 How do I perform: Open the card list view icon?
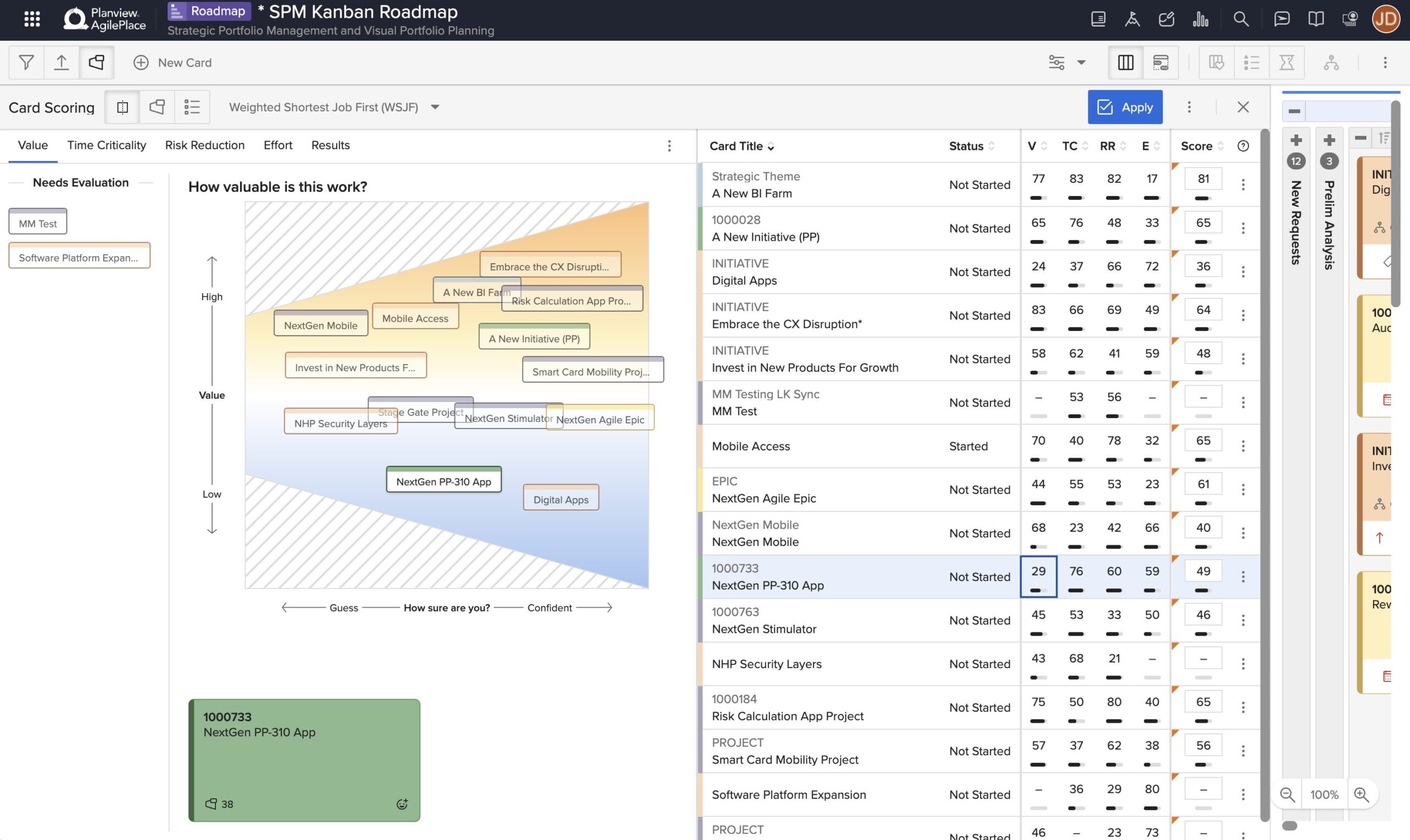pyautogui.click(x=1251, y=62)
